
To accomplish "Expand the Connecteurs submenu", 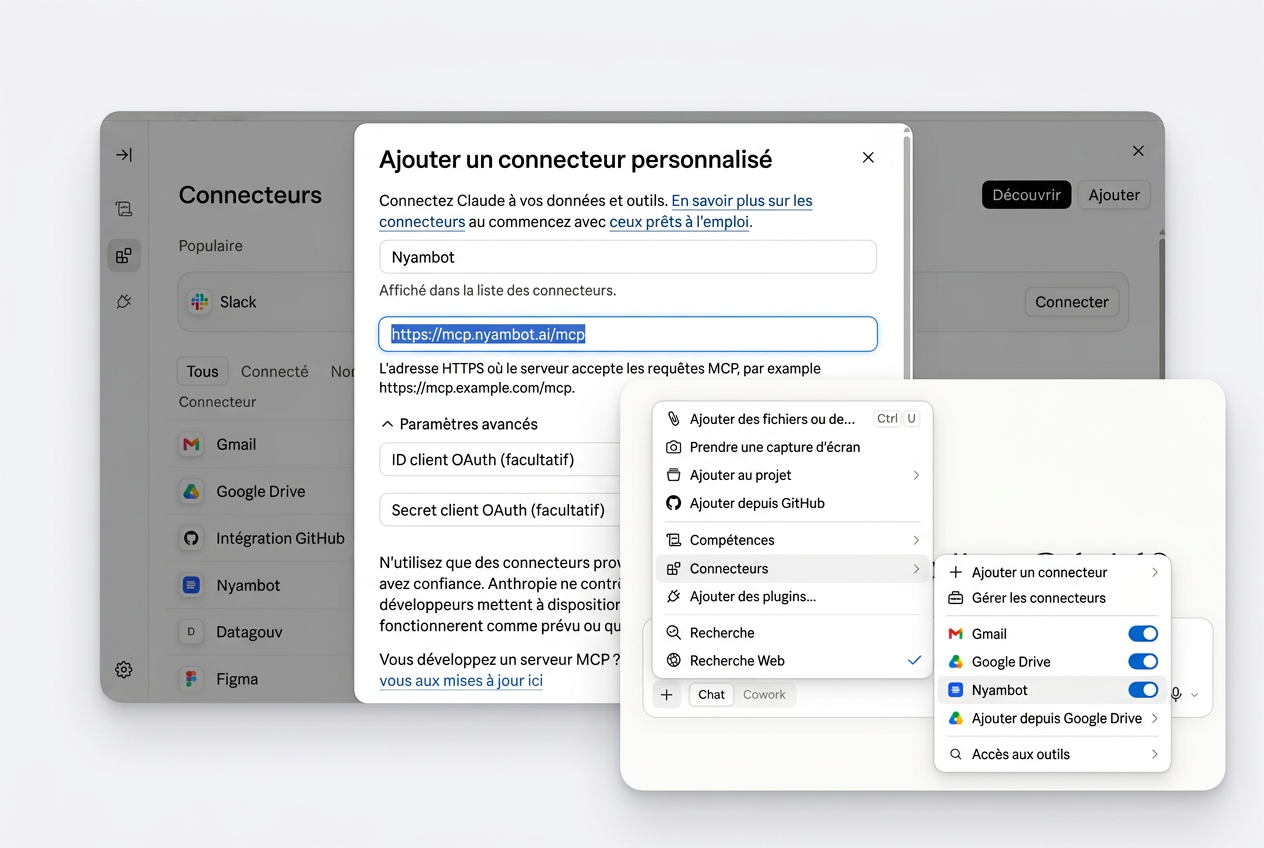I will coord(915,569).
